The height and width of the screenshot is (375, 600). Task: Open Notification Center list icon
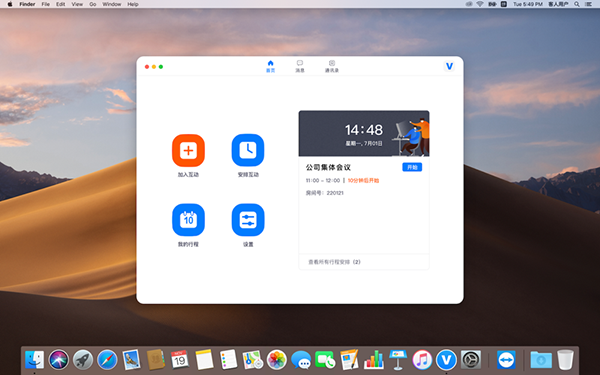click(x=589, y=4)
